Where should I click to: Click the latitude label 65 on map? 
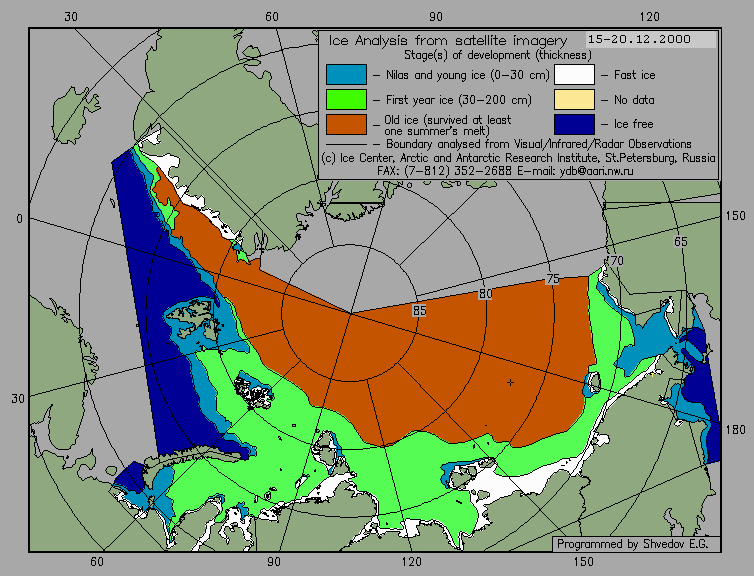click(680, 242)
